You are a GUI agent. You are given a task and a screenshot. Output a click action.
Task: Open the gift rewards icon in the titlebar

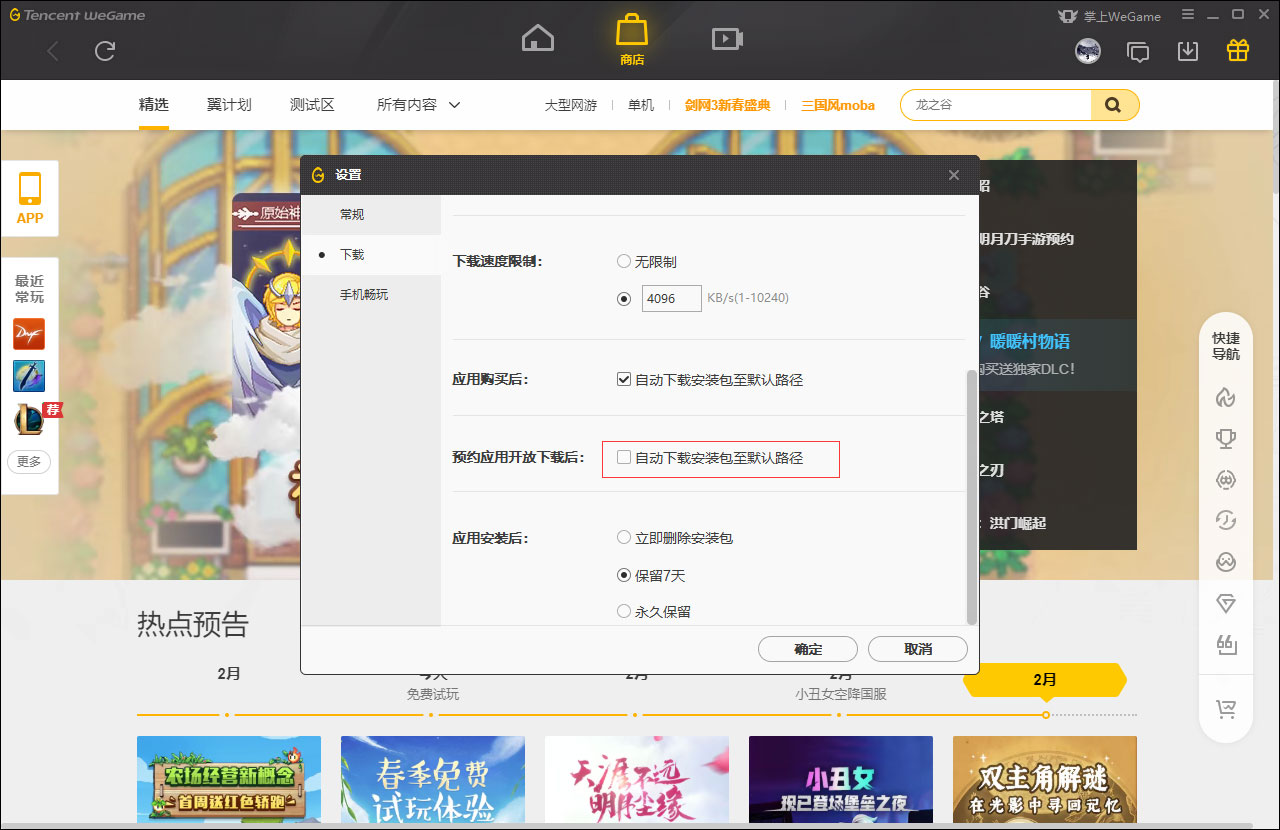click(1237, 49)
